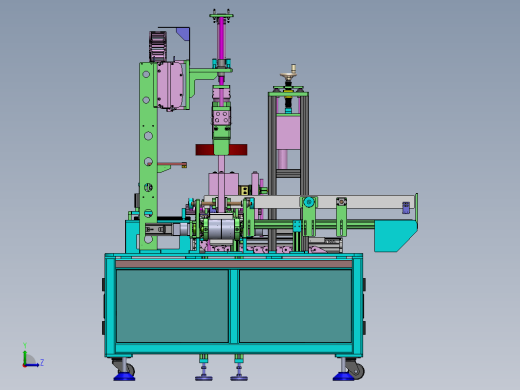Select the tall green vertical column with holes
This screenshot has height=390, width=520.
click(148, 156)
